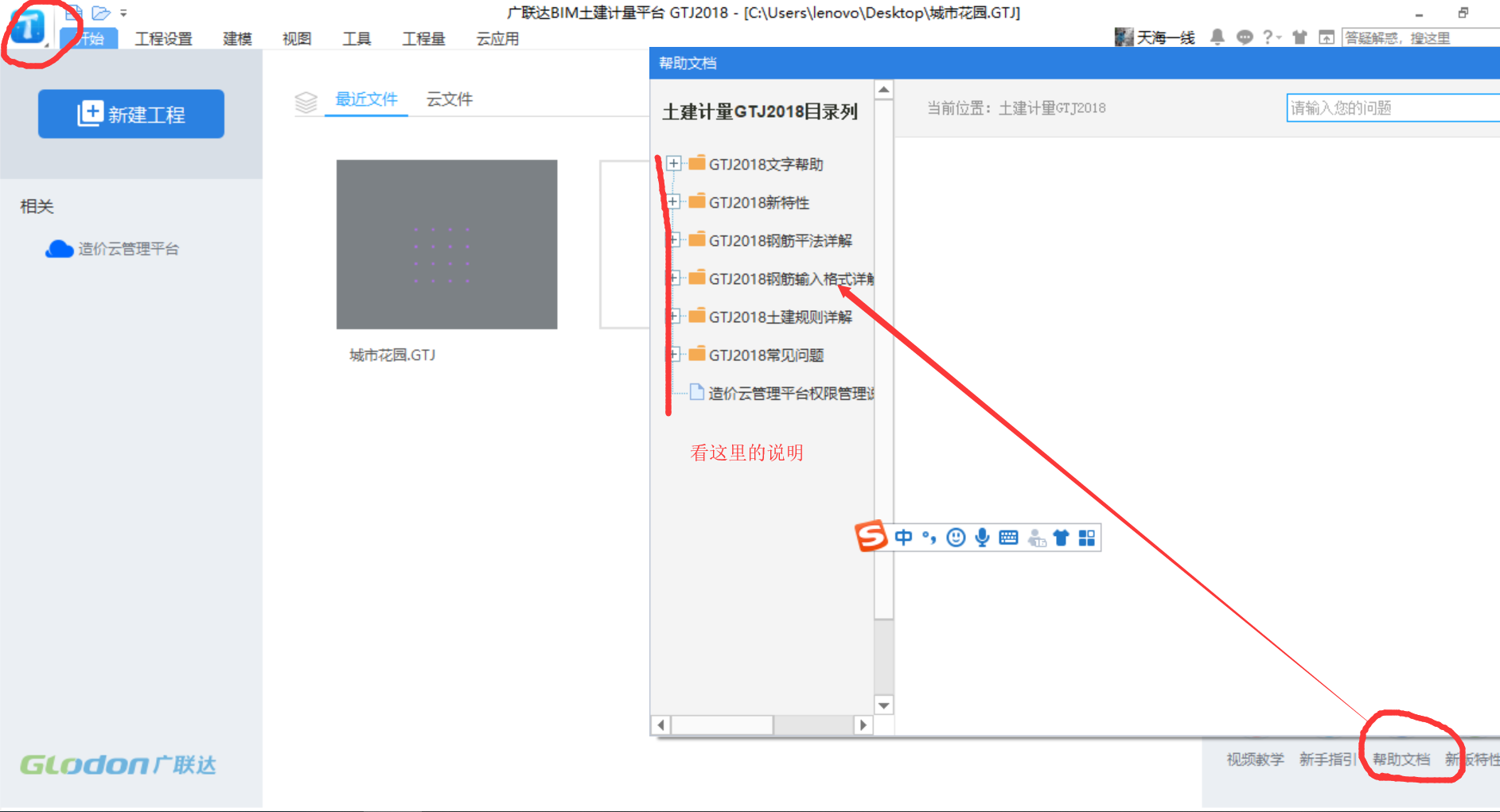Viewport: 1500px width, 812px height.
Task: Click the help tree scroll-left arrow
Action: coord(661,725)
